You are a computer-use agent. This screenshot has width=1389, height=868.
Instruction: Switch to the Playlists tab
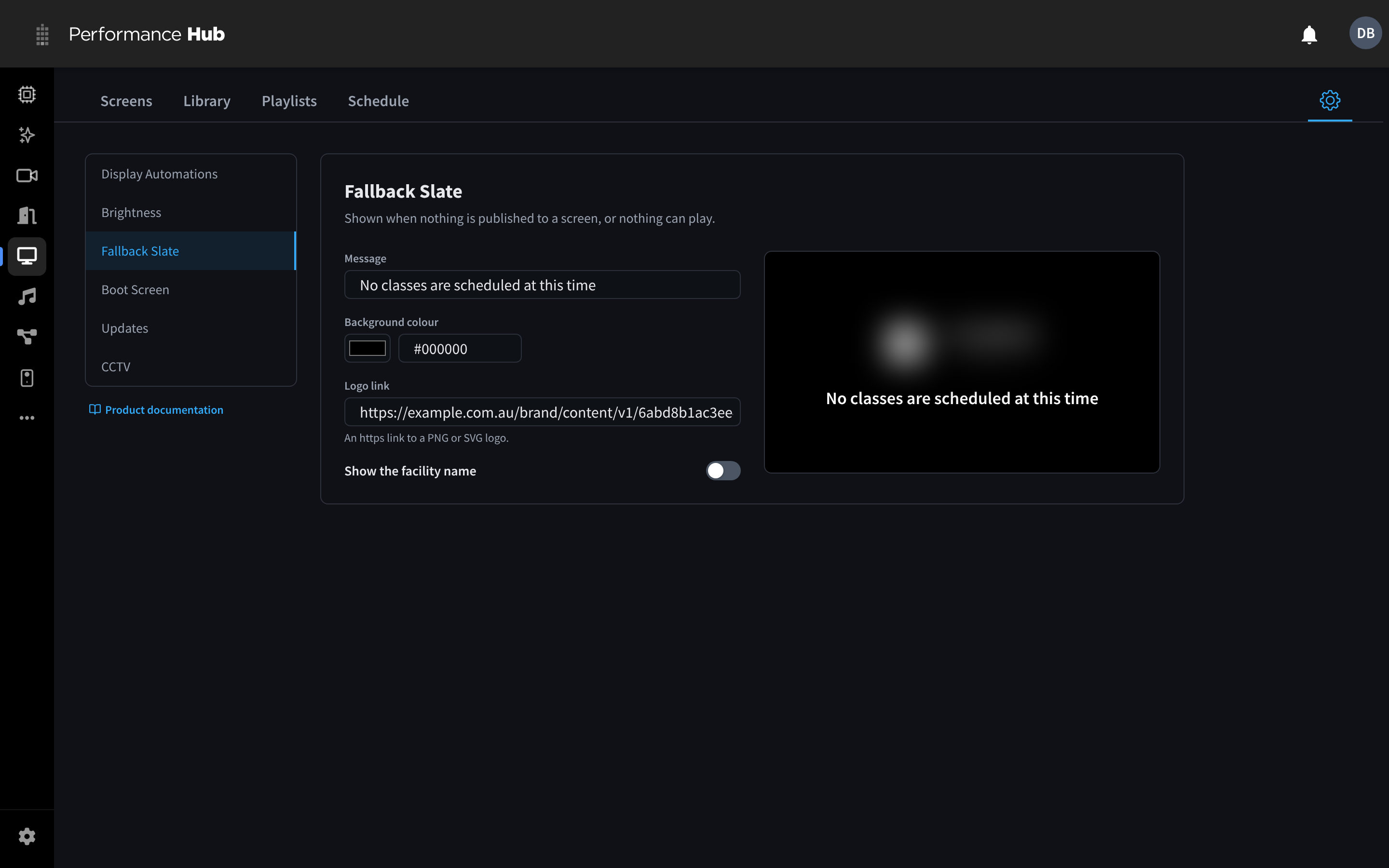[289, 101]
